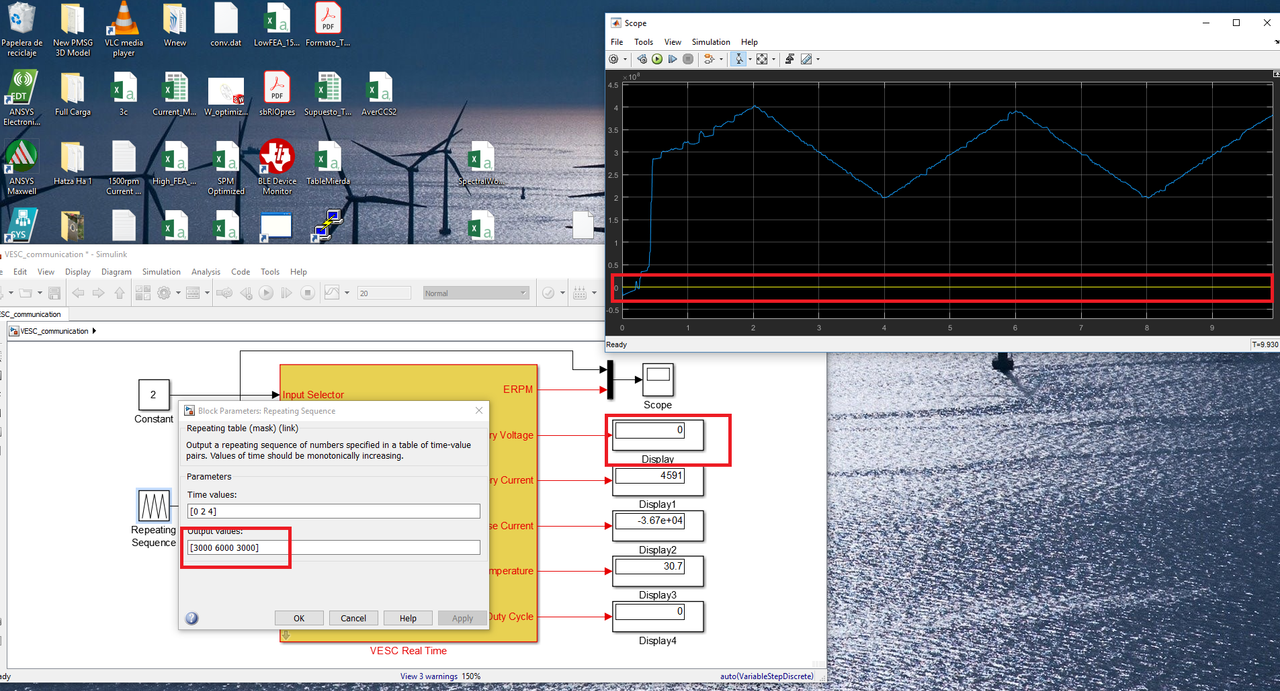Image resolution: width=1280 pixels, height=691 pixels.
Task: Click the Output values input field
Action: point(333,547)
